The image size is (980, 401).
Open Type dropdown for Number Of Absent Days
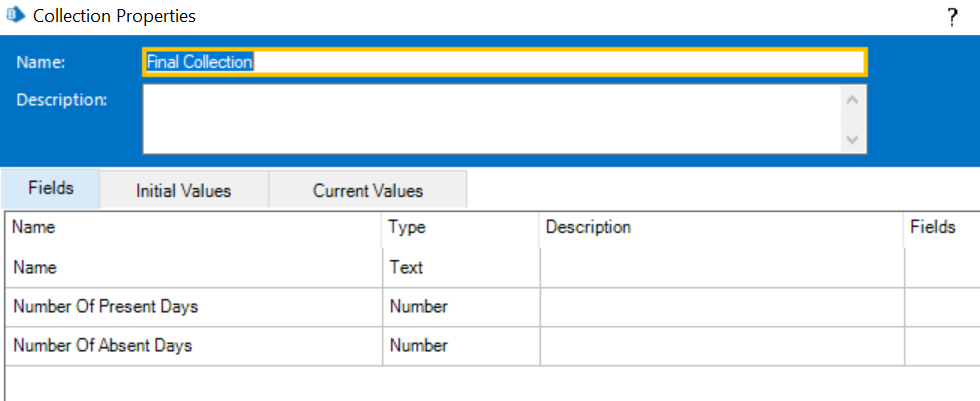[x=460, y=346]
